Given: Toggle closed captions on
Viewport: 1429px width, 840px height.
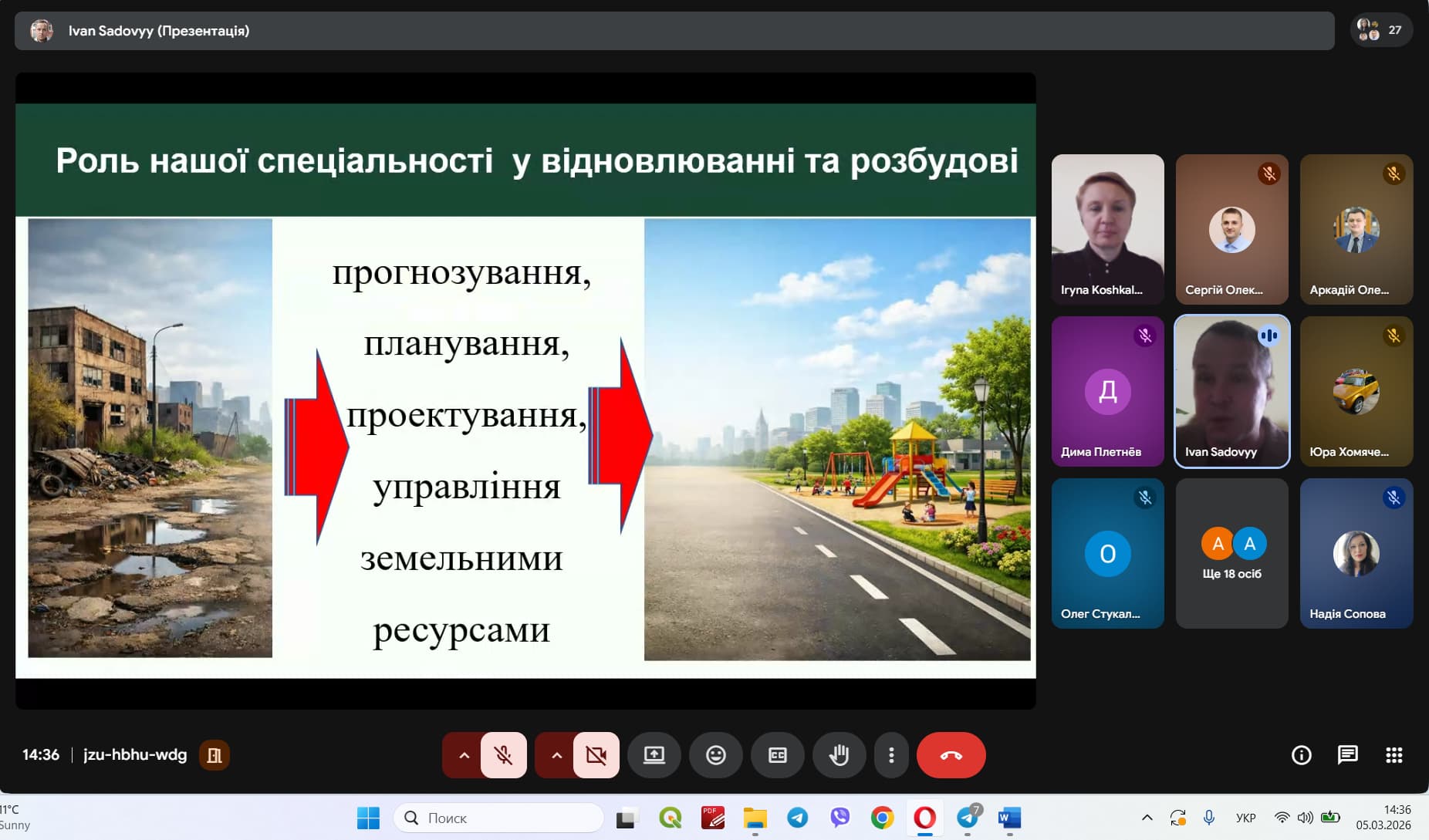Looking at the screenshot, I should pos(777,755).
